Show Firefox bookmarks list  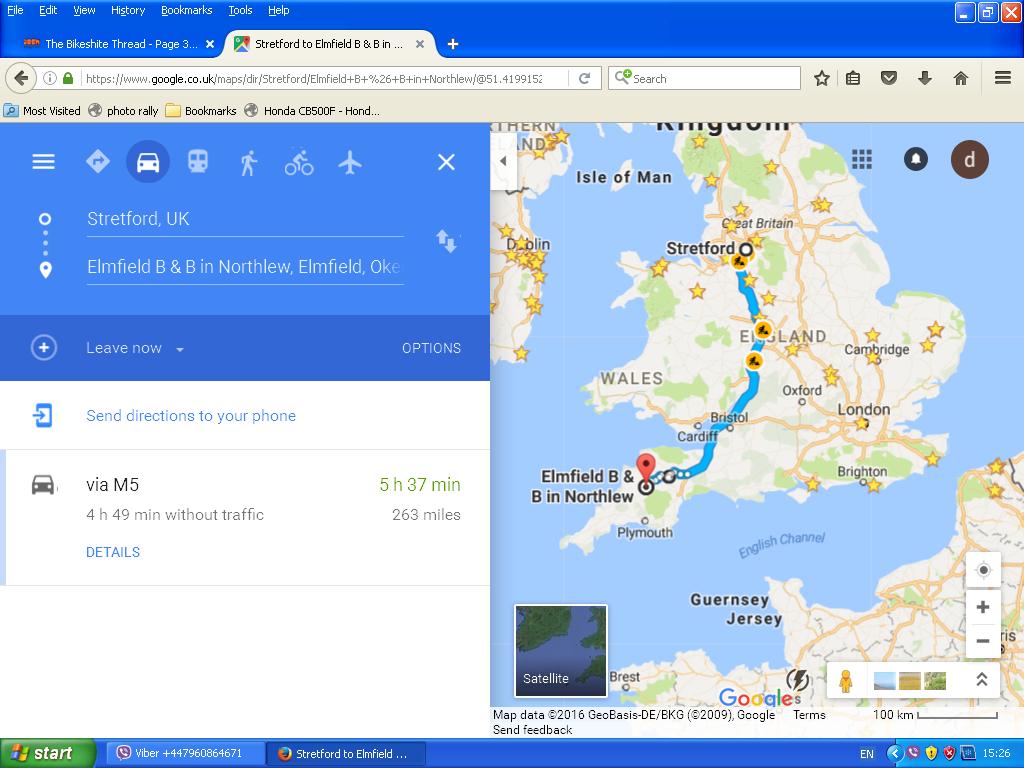[x=853, y=78]
